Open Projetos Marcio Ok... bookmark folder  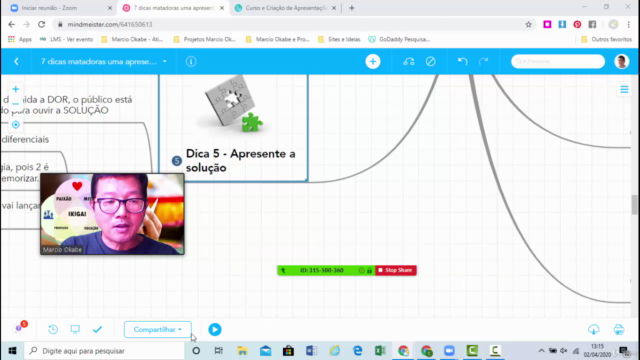point(204,39)
